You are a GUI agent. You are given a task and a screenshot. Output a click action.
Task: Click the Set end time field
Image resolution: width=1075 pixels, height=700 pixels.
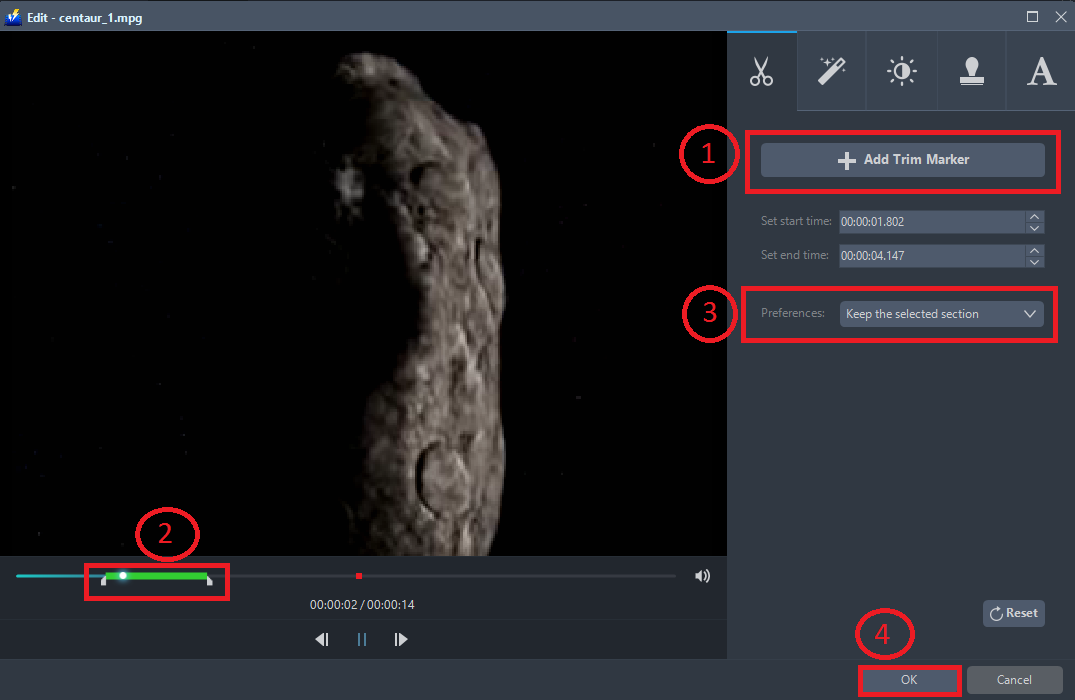coord(930,256)
